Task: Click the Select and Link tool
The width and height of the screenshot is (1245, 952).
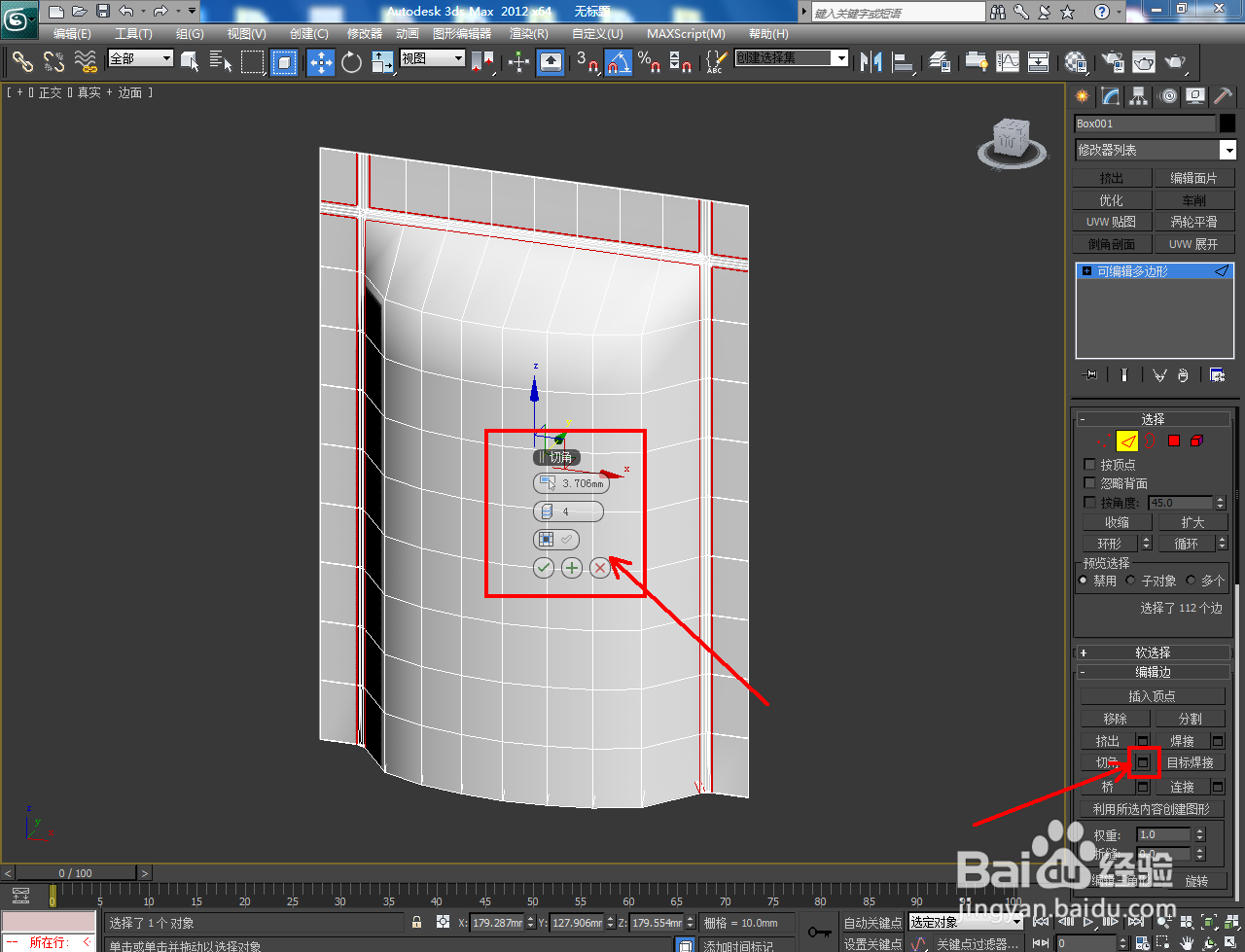Action: click(x=22, y=62)
